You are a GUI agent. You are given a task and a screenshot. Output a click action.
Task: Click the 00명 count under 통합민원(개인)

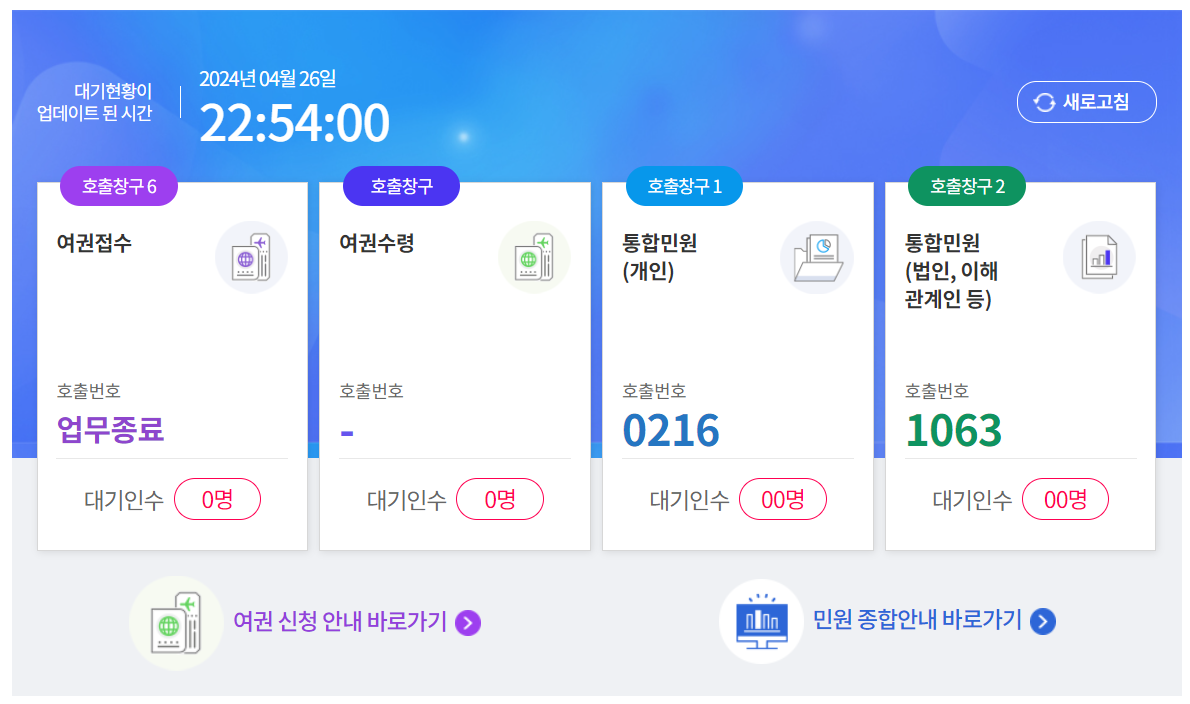point(783,499)
